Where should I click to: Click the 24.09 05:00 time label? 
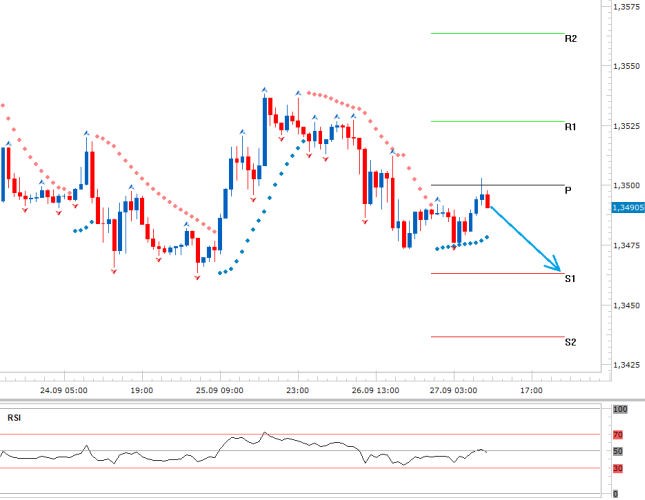64,390
